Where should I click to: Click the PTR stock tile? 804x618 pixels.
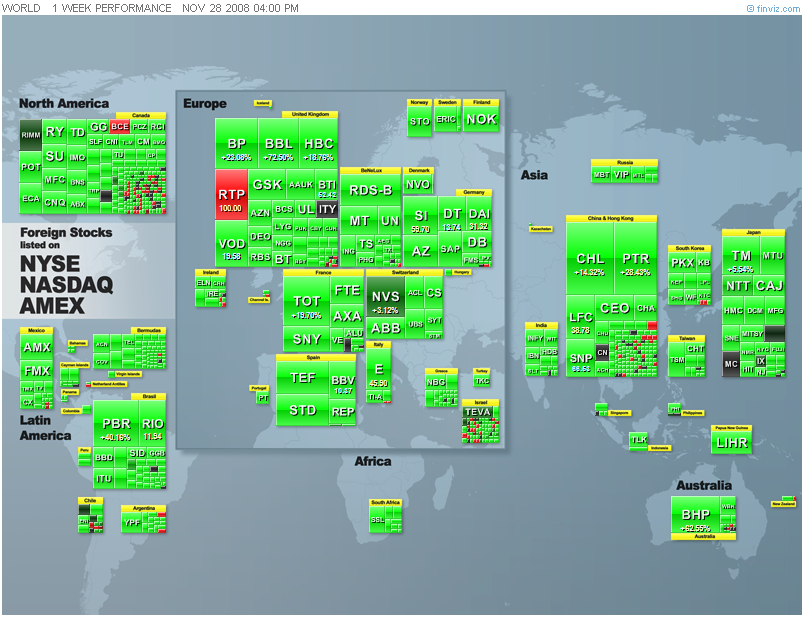(635, 258)
